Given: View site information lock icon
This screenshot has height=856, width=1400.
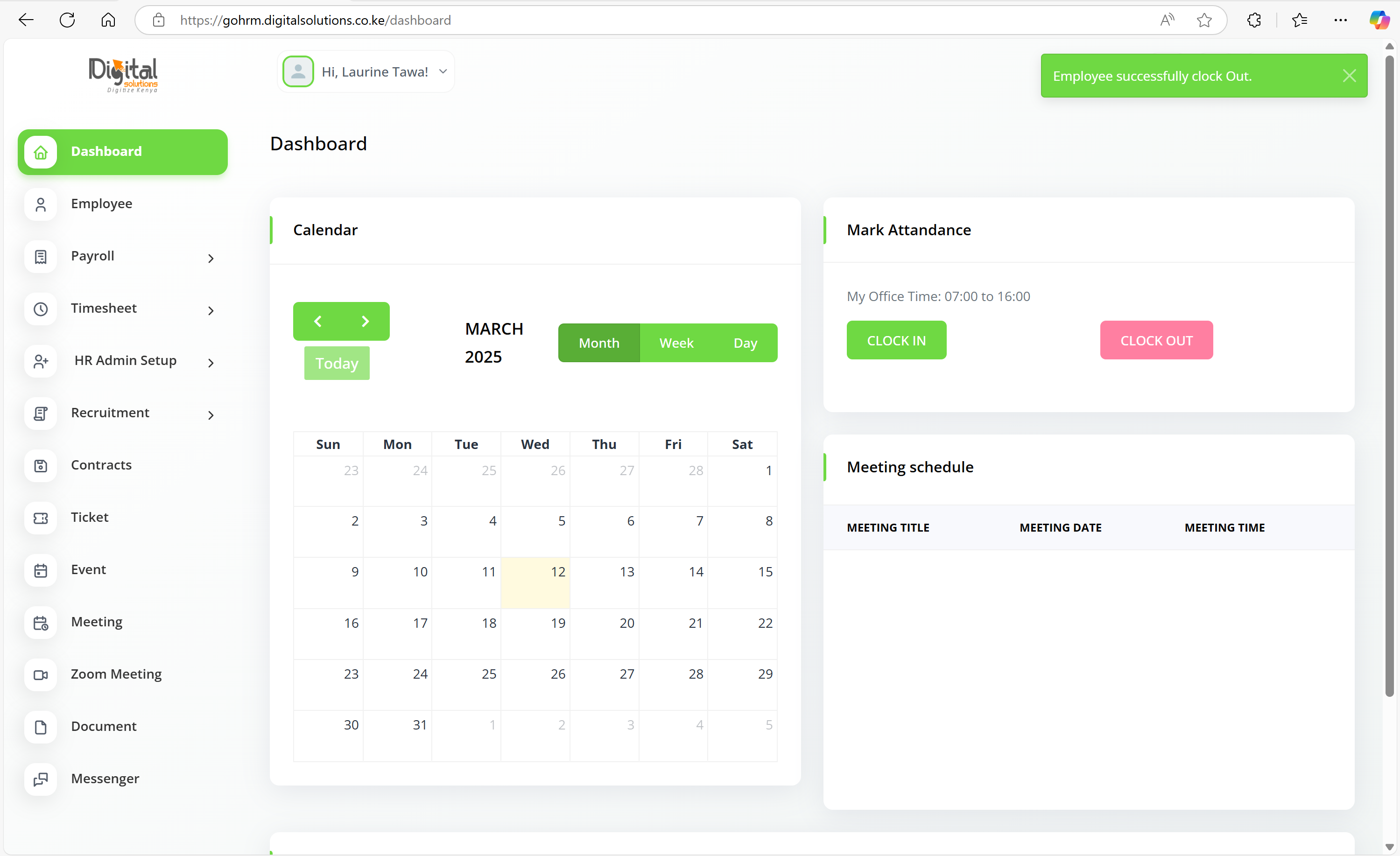Looking at the screenshot, I should pos(159,21).
